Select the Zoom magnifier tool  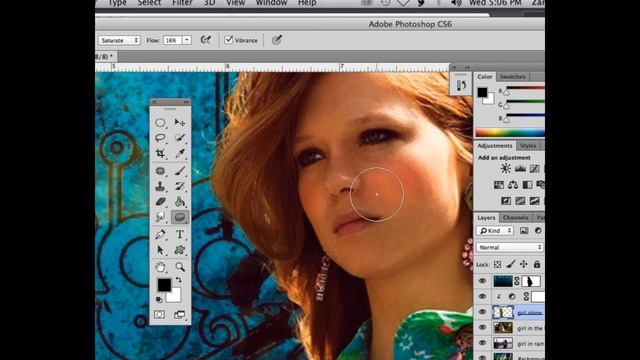(x=180, y=267)
